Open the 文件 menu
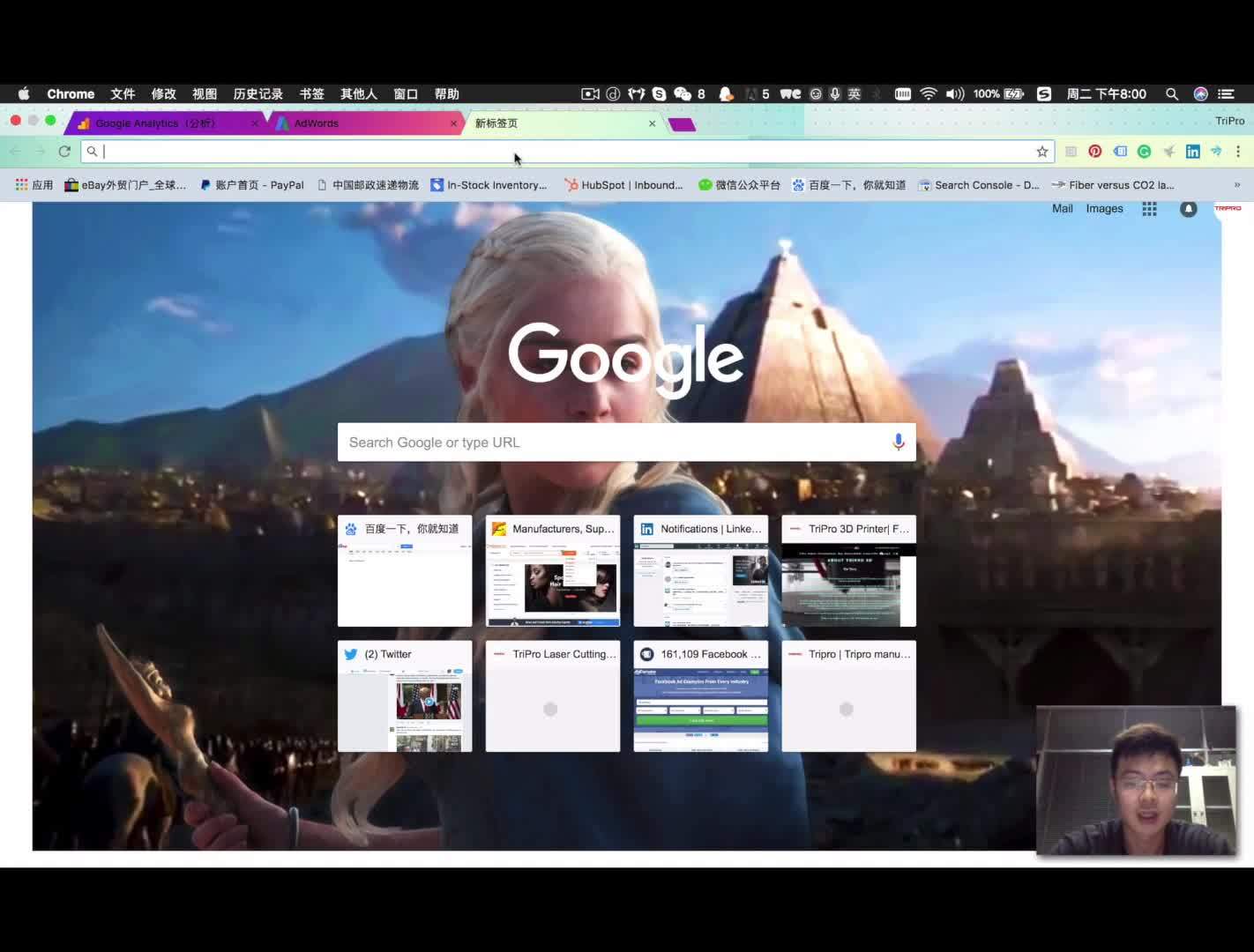 pyautogui.click(x=123, y=94)
